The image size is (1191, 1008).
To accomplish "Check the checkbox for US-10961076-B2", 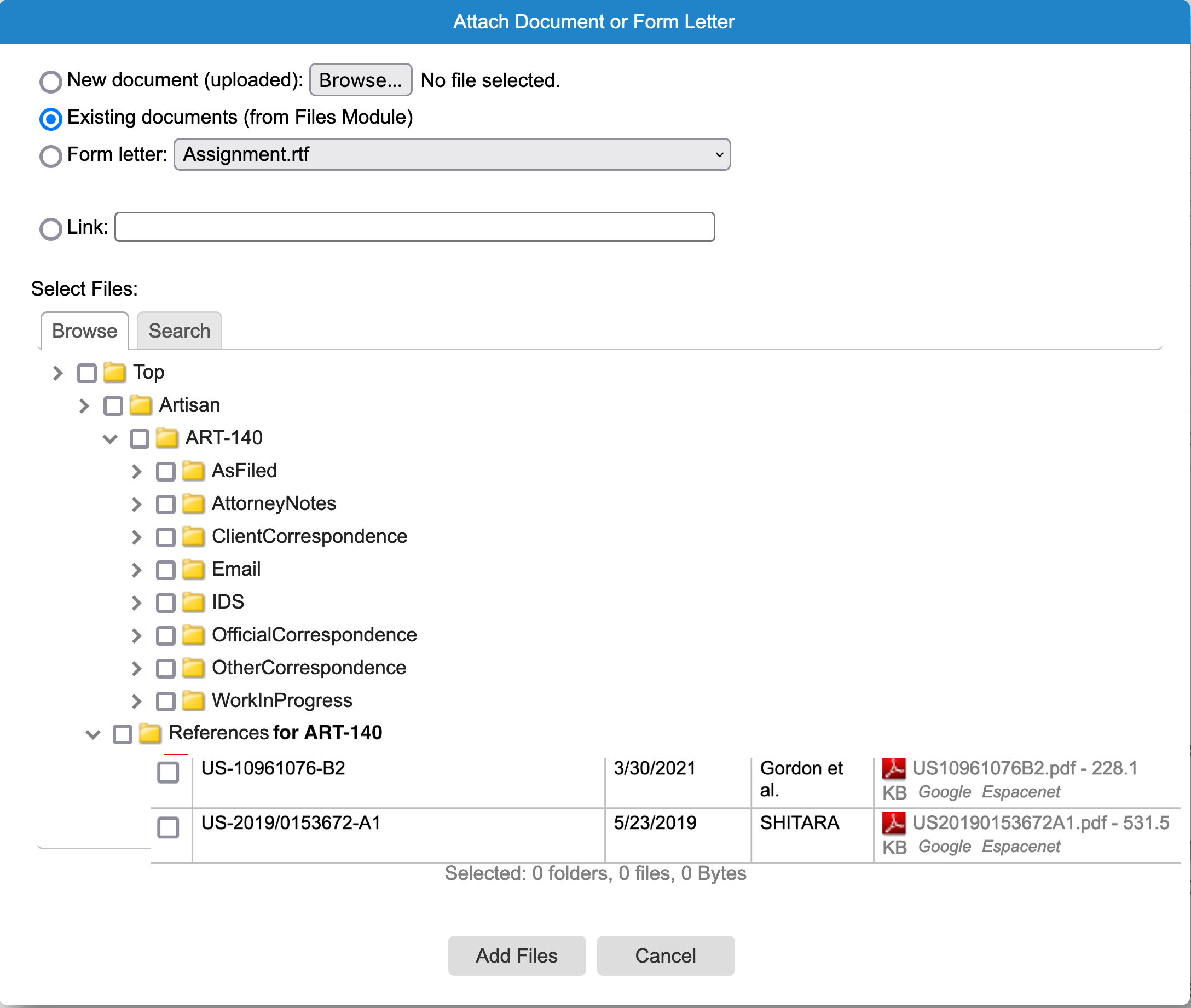I will tap(168, 773).
